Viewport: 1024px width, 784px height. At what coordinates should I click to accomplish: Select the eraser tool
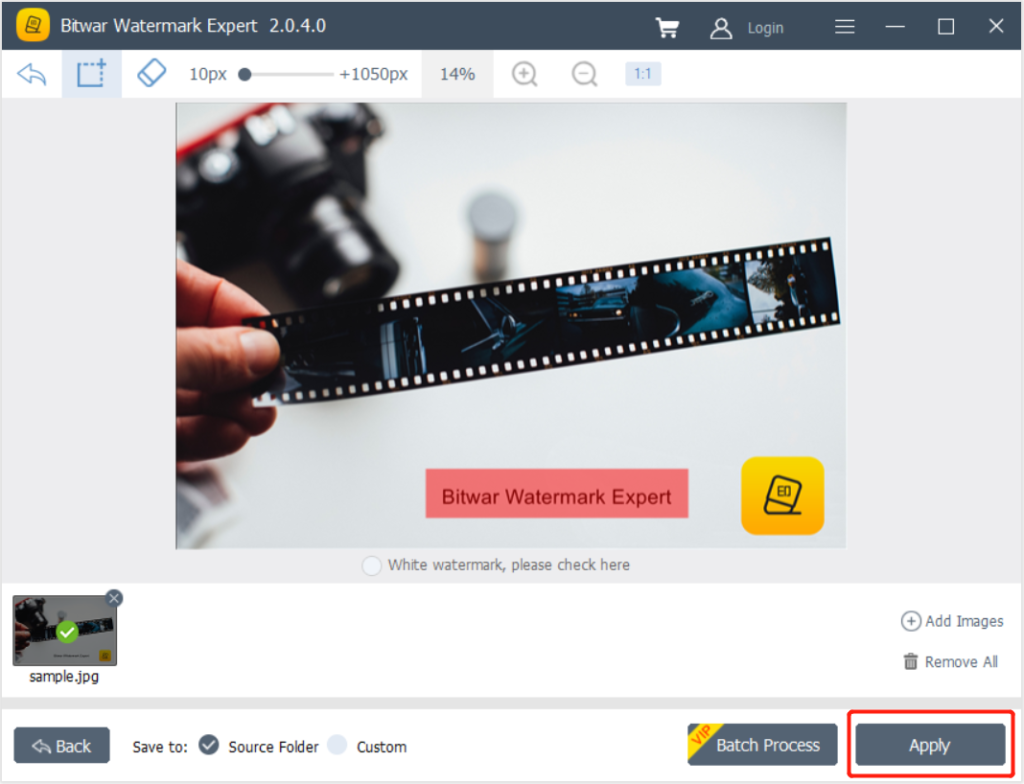click(151, 73)
